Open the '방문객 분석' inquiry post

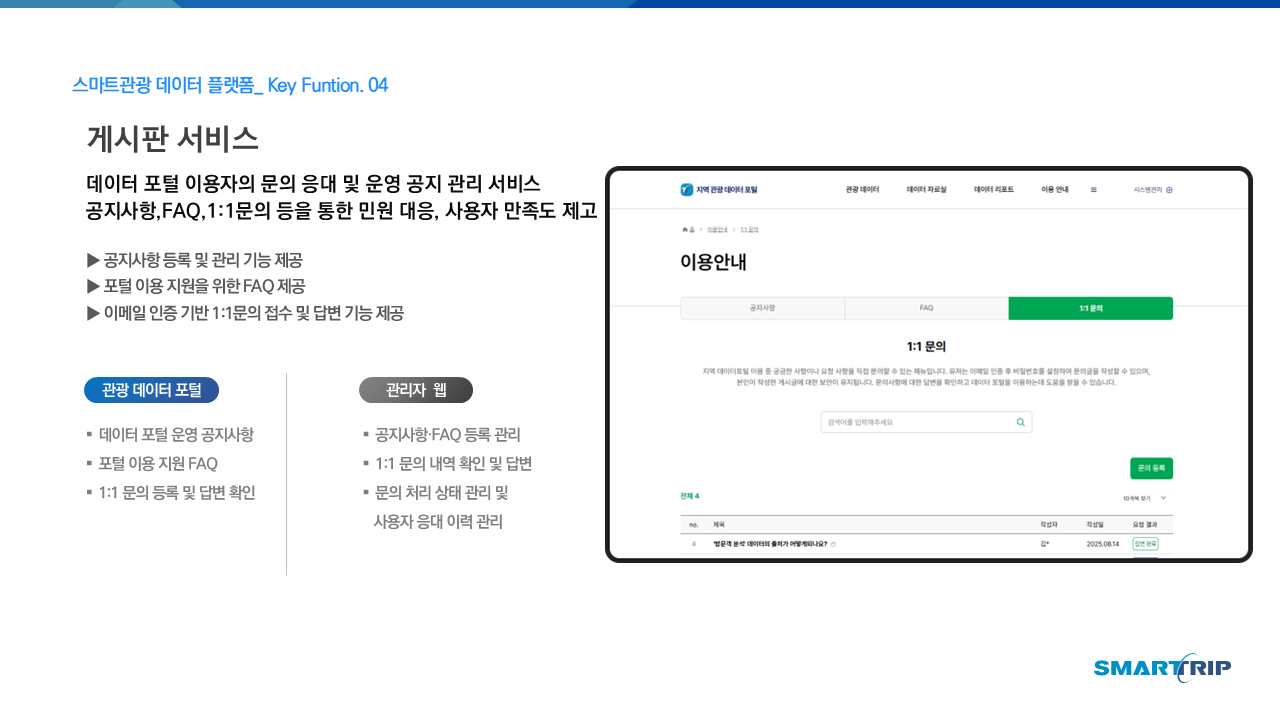coord(769,544)
